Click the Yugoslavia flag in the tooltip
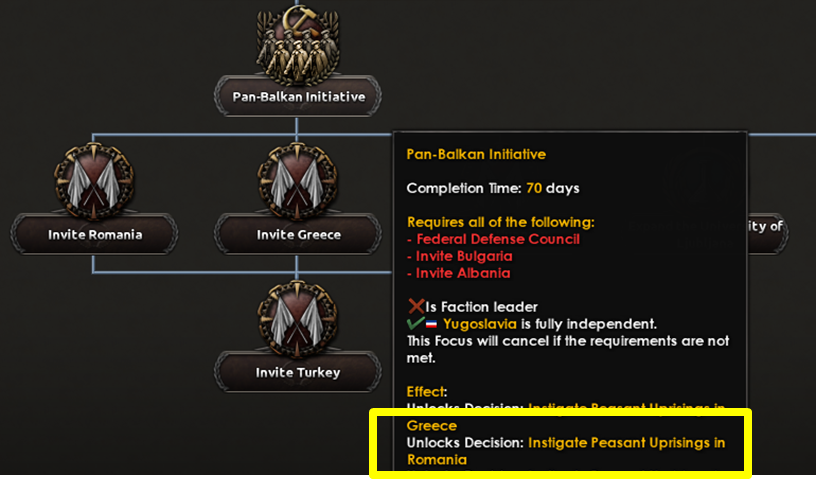The image size is (816, 479). [431, 325]
